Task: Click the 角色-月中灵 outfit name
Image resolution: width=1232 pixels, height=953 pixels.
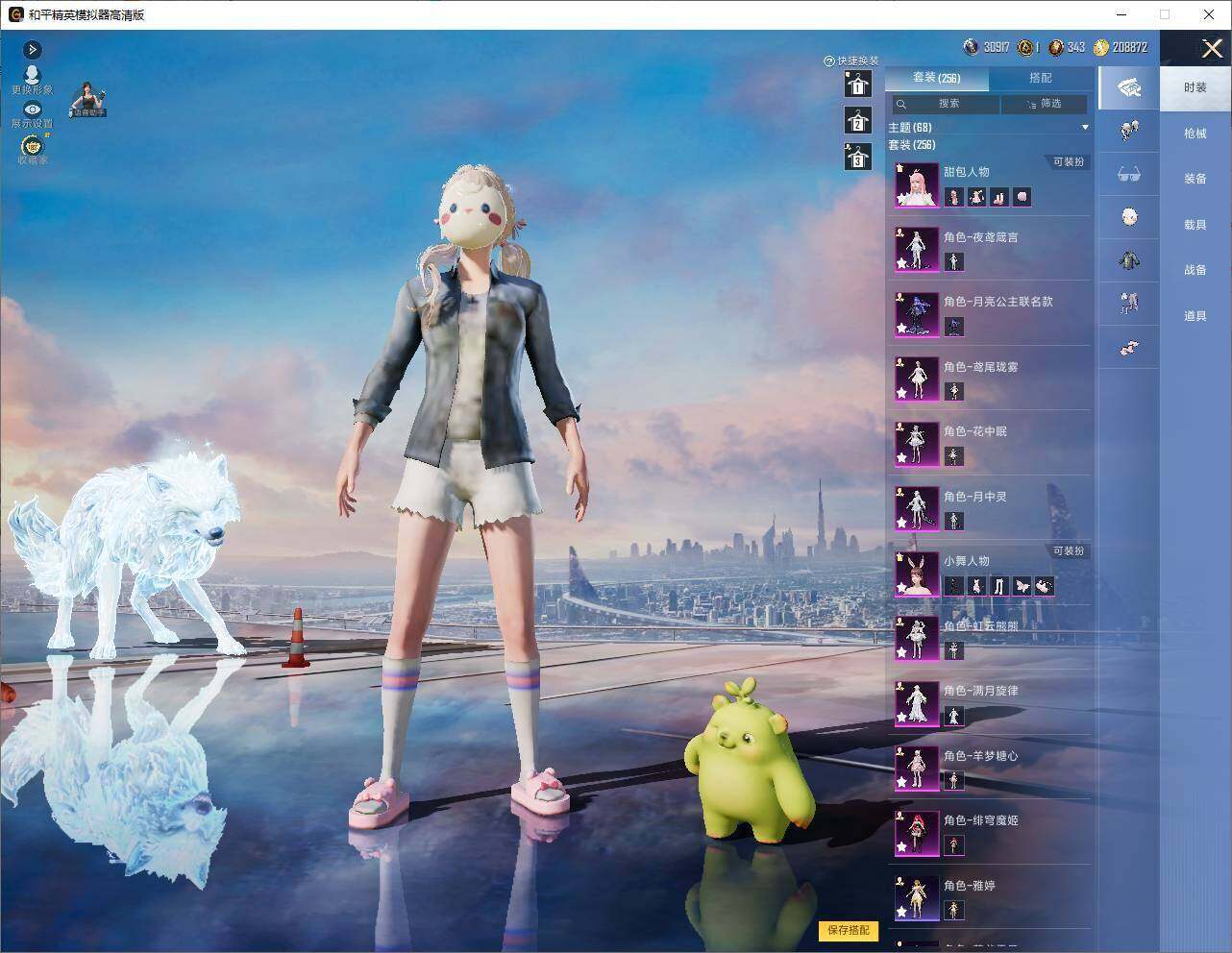Action: (x=975, y=497)
